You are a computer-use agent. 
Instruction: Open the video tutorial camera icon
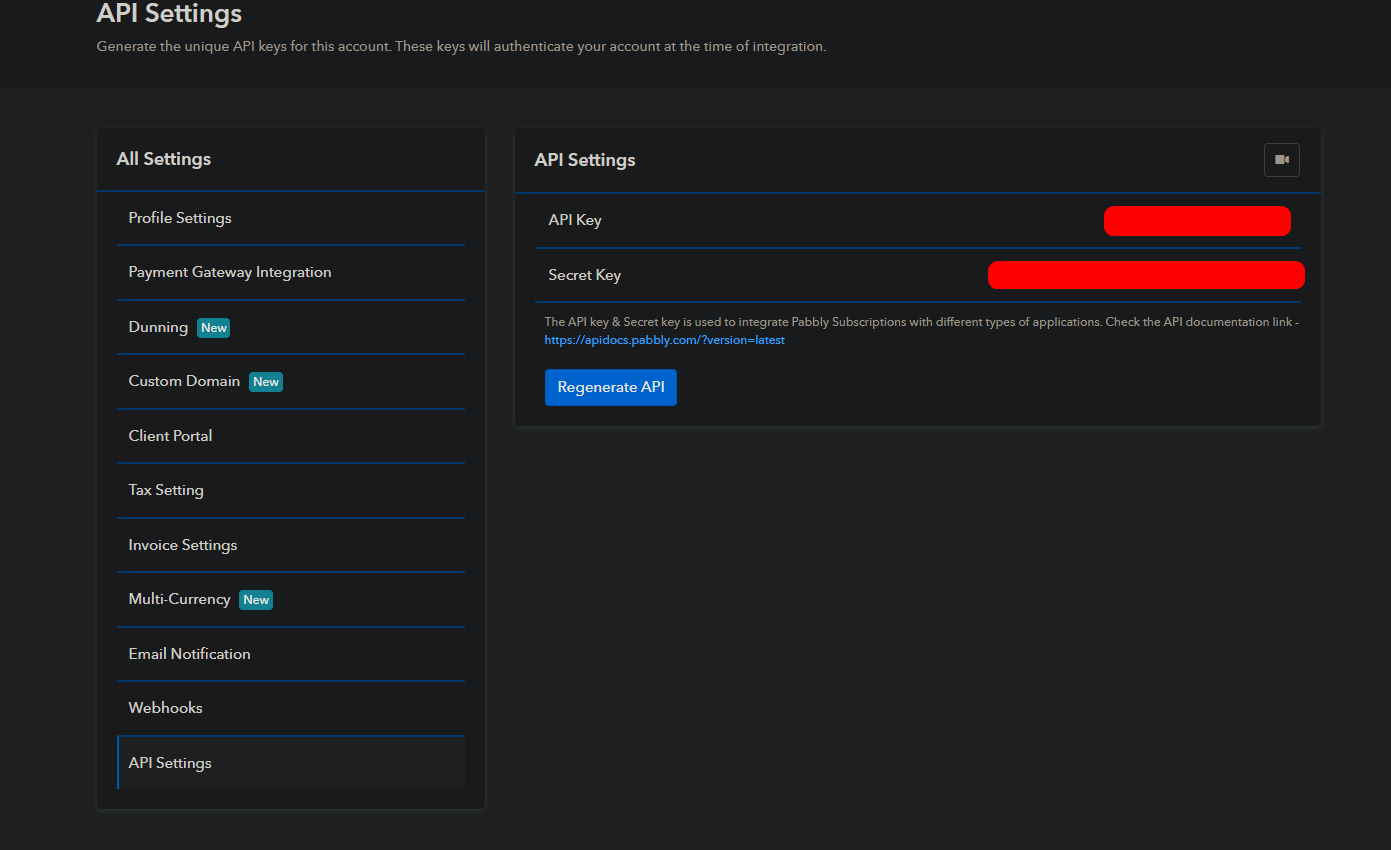coord(1281,160)
